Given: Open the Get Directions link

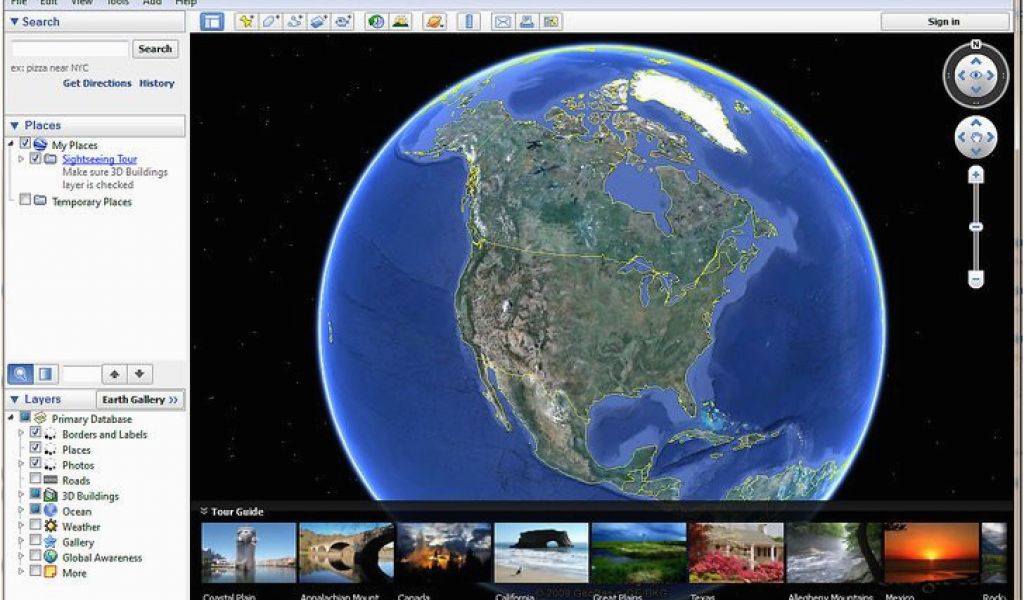Looking at the screenshot, I should (x=97, y=84).
